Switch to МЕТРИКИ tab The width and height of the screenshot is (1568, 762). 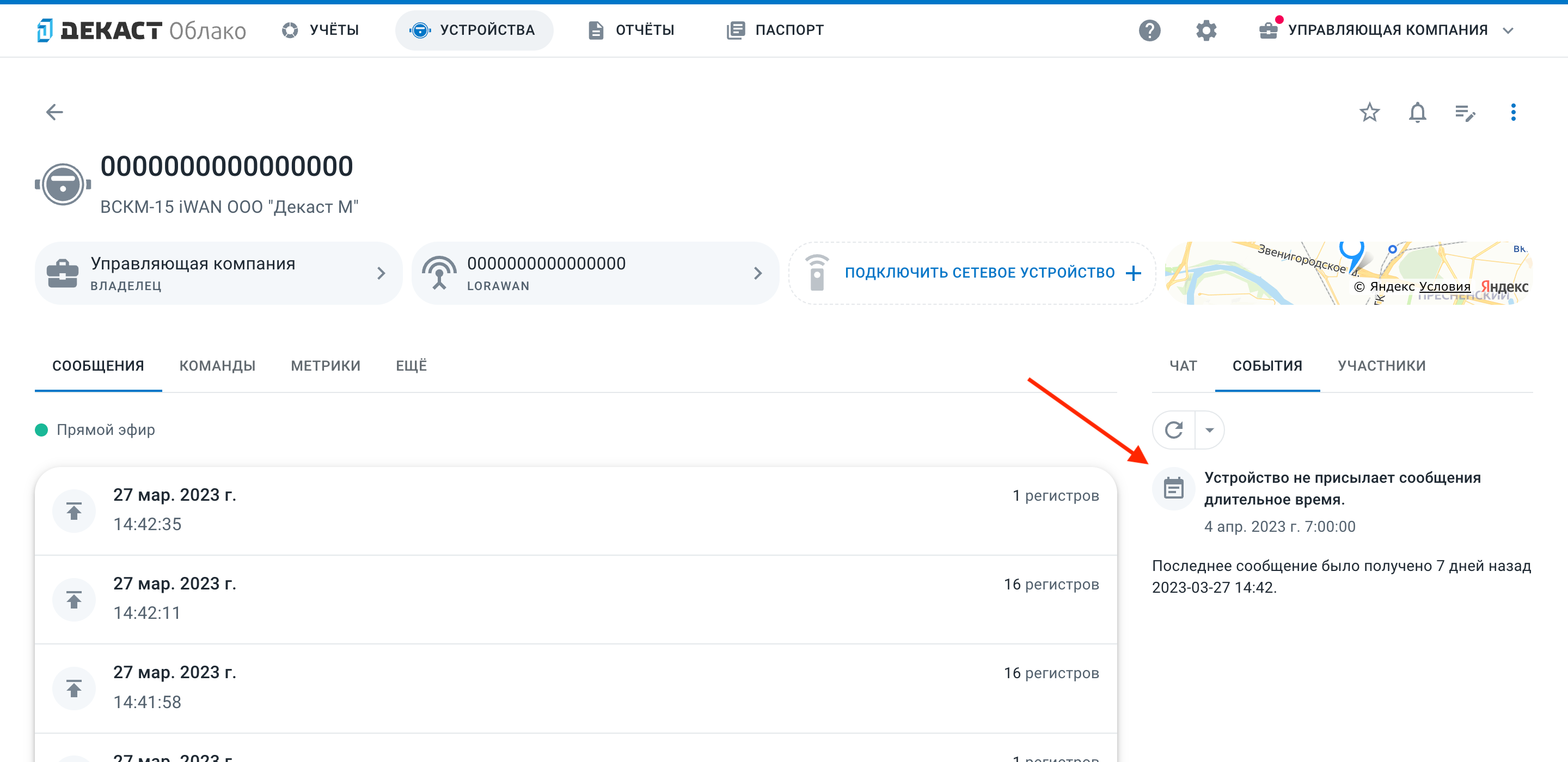pyautogui.click(x=326, y=366)
